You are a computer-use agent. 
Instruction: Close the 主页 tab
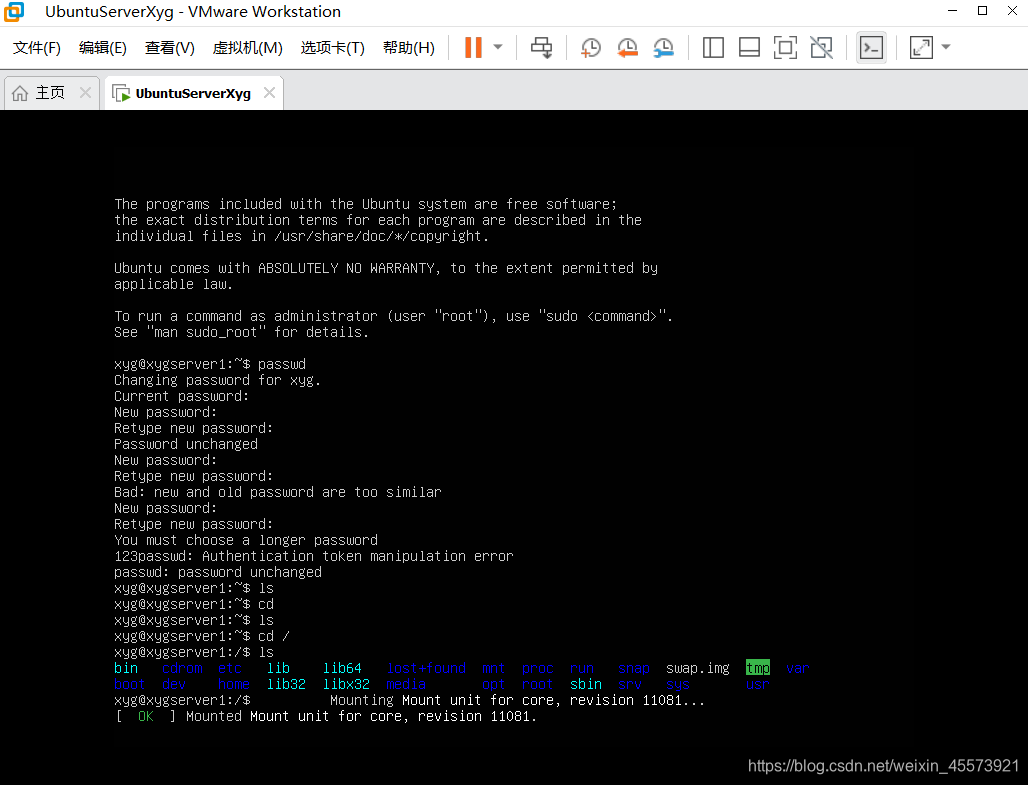click(85, 92)
